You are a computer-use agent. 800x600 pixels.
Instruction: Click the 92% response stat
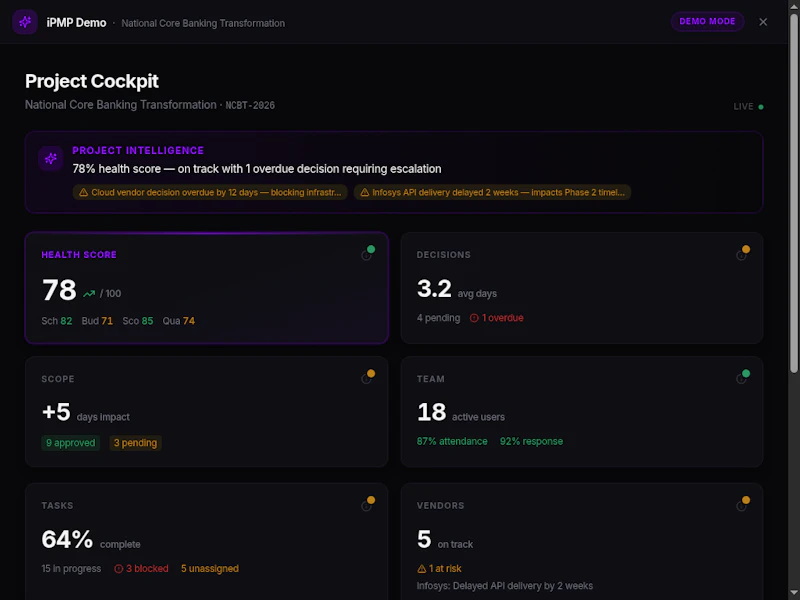pos(531,441)
